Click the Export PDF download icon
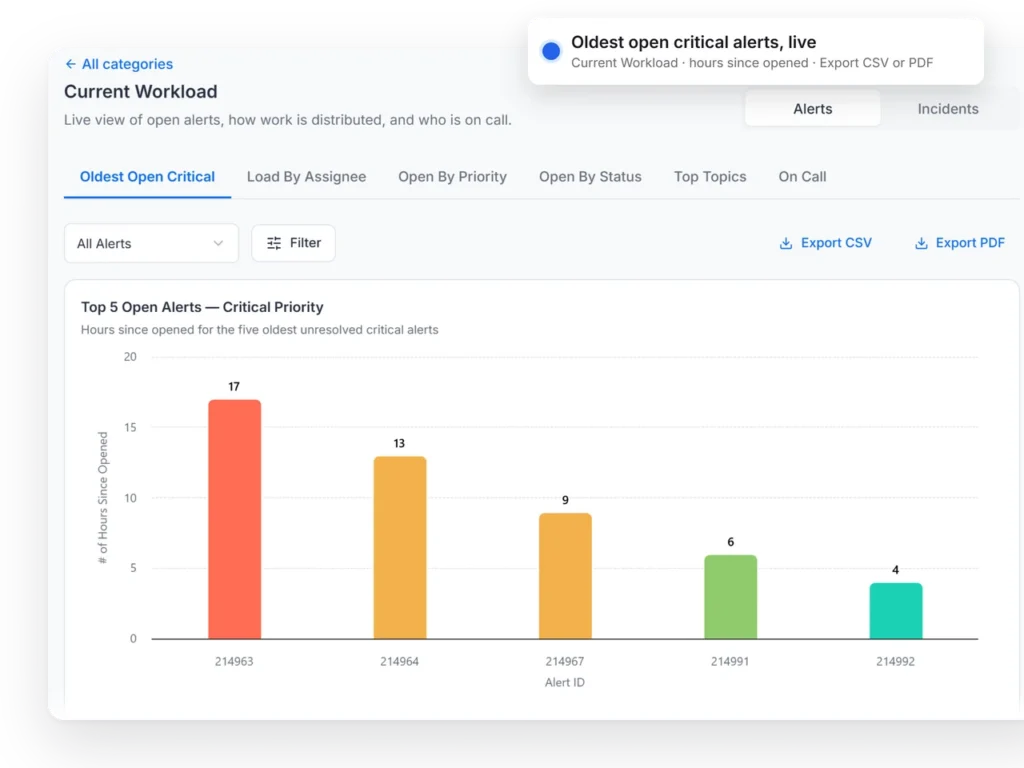This screenshot has height=768, width=1024. coord(921,243)
